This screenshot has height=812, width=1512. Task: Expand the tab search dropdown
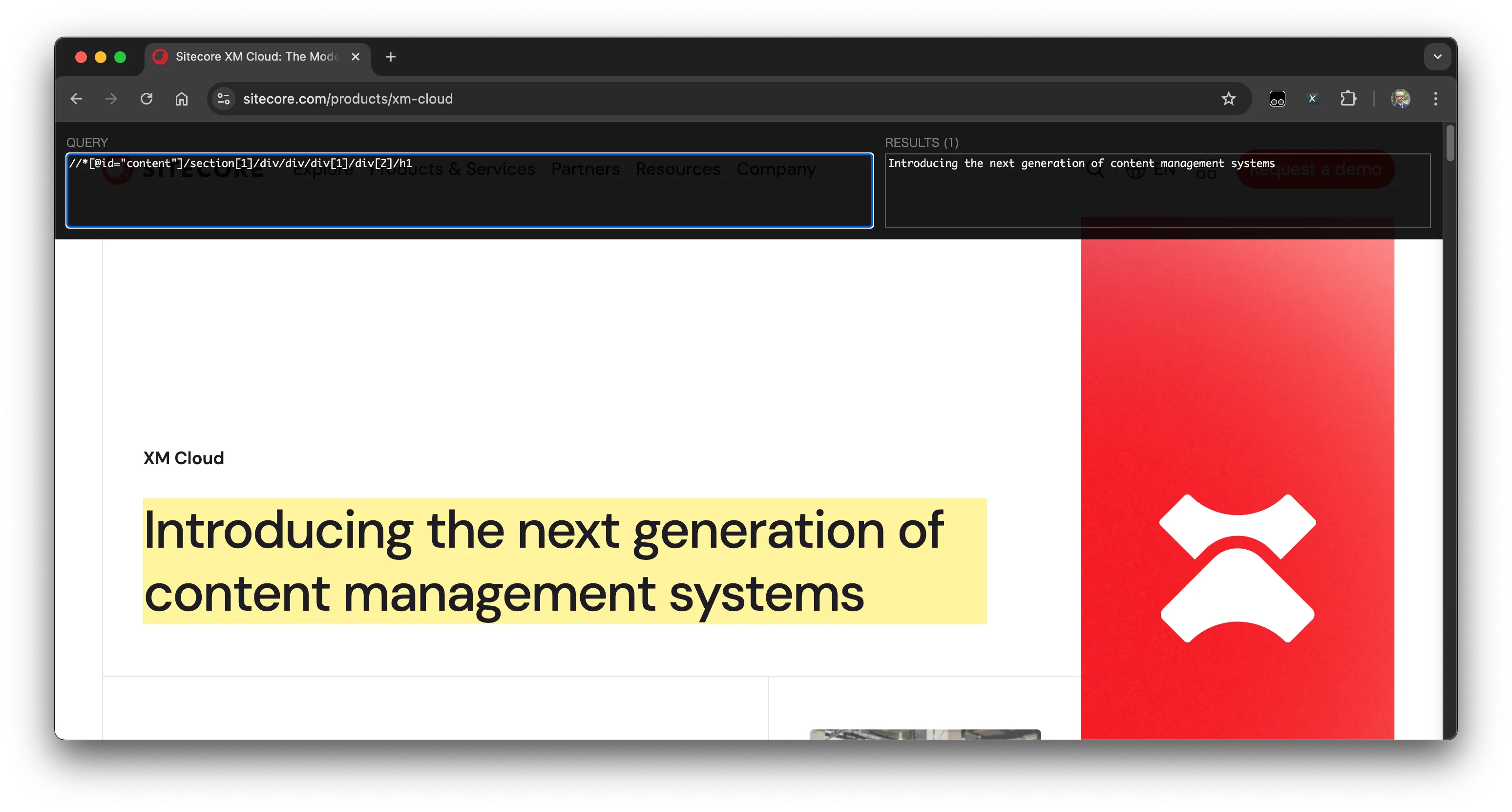(1437, 57)
